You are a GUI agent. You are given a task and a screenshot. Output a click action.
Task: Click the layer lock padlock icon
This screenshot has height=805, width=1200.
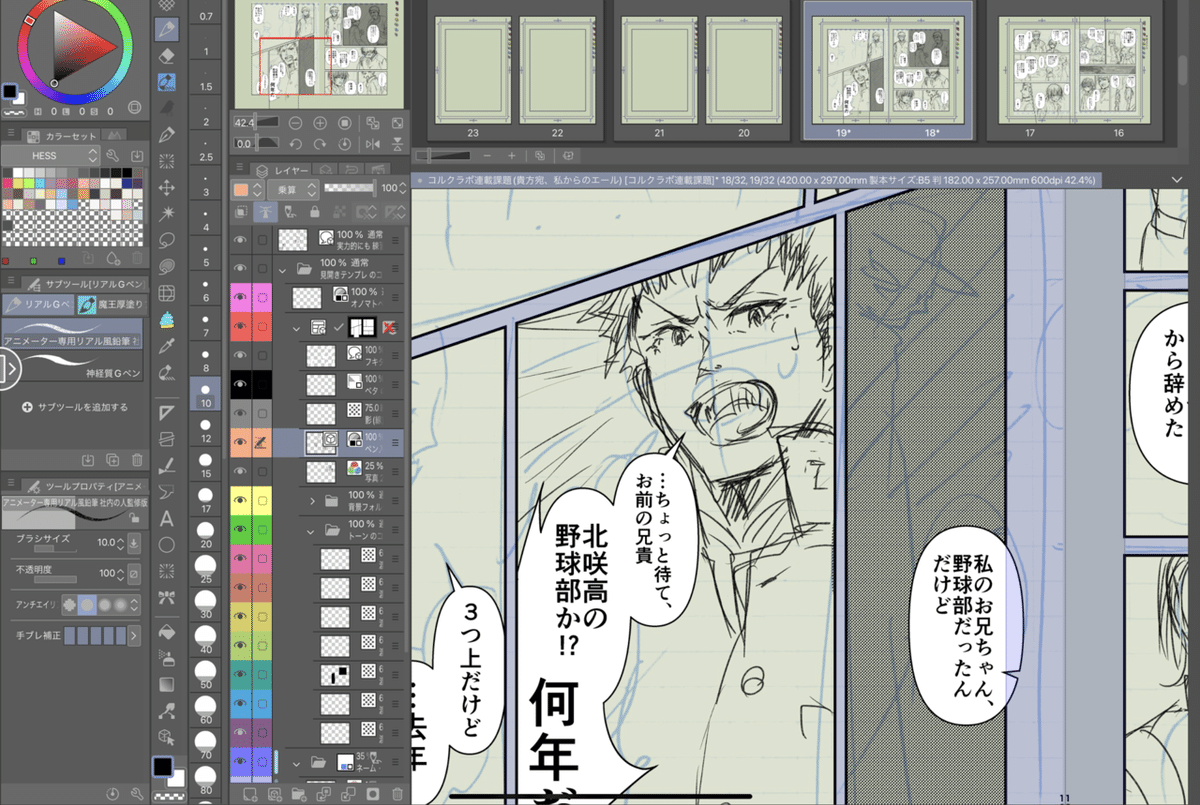point(315,213)
